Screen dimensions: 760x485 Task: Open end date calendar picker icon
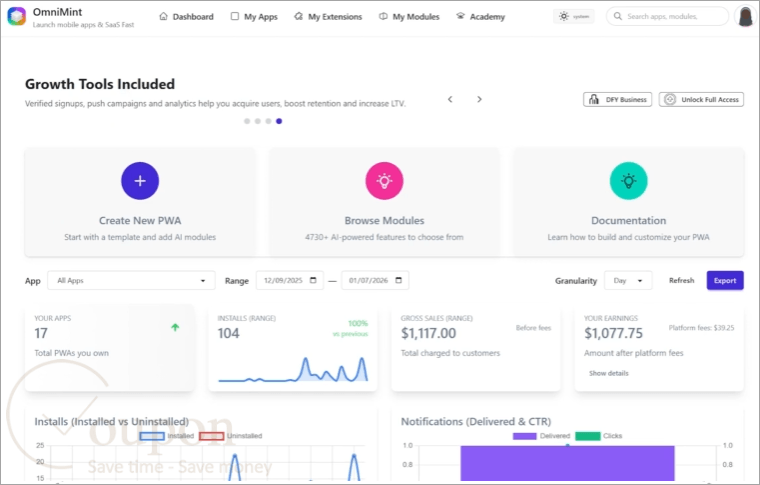click(x=398, y=280)
